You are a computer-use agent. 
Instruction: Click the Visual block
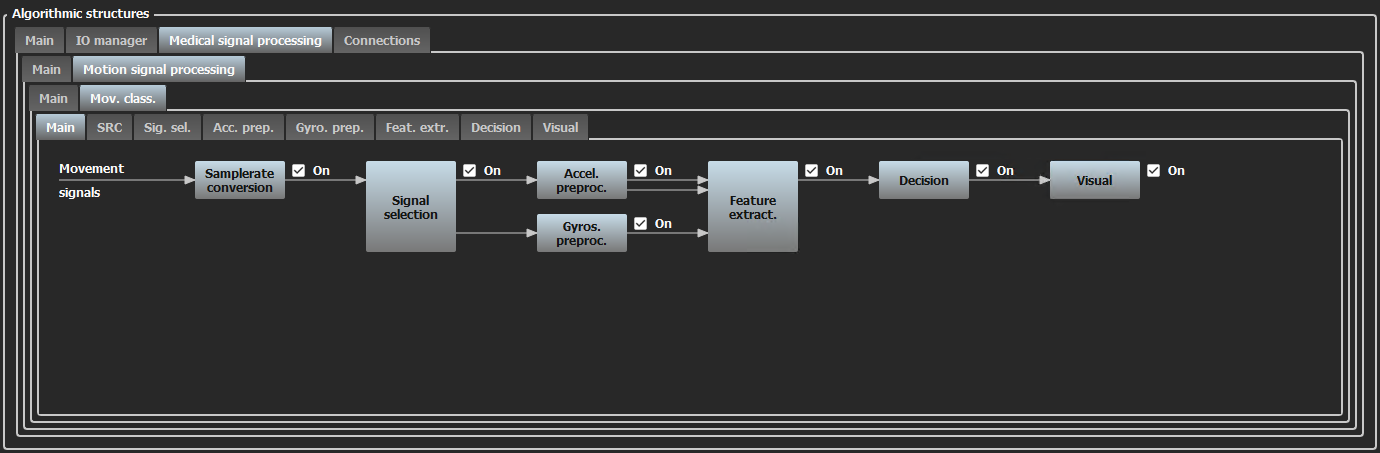[1094, 180]
